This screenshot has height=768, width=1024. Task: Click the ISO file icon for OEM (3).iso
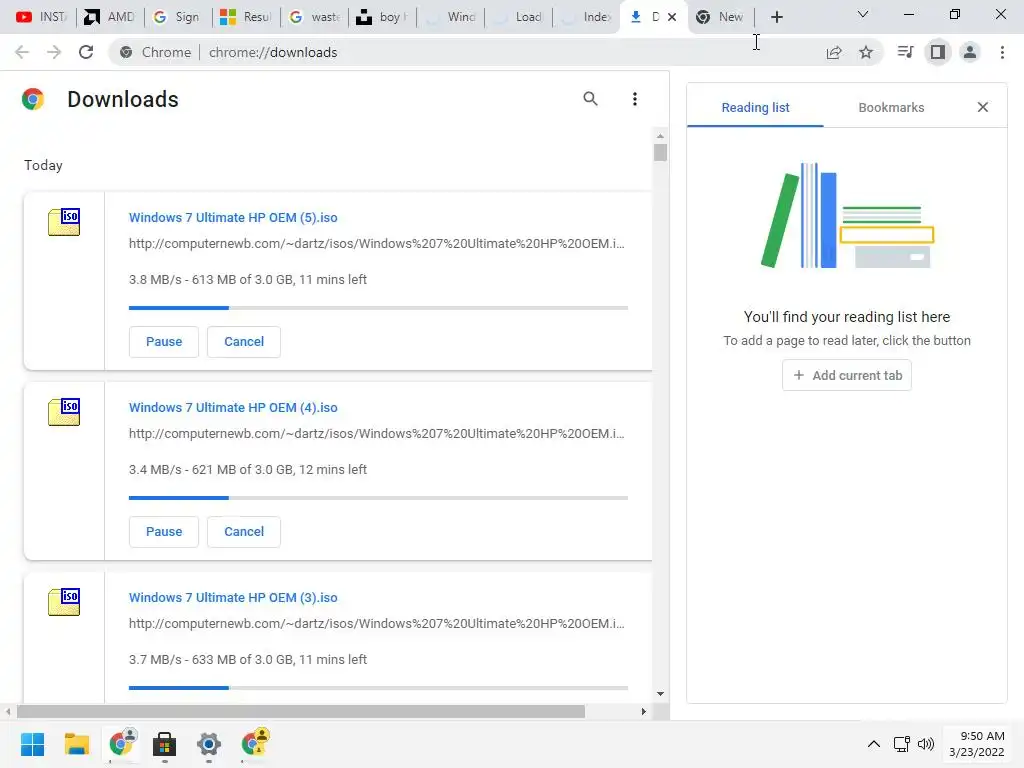coord(64,602)
